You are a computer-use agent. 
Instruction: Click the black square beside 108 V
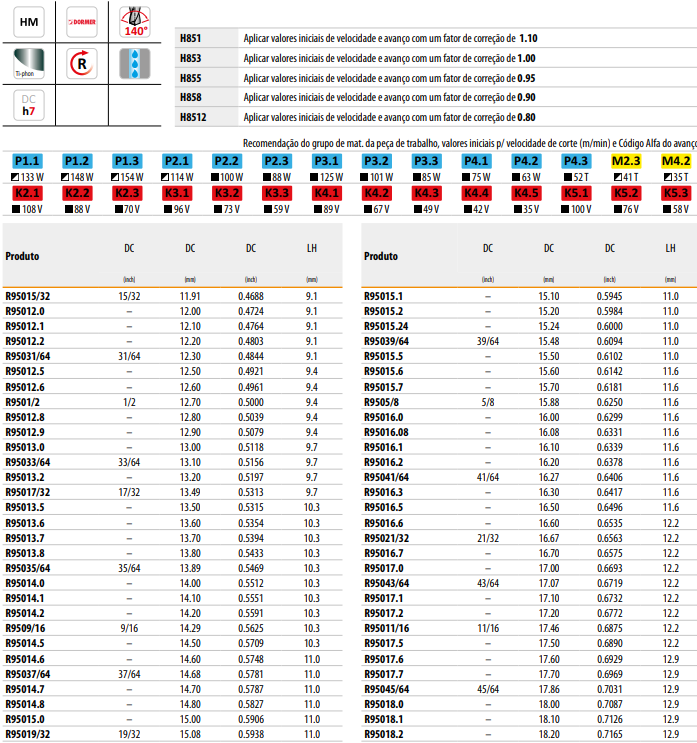tap(17, 209)
